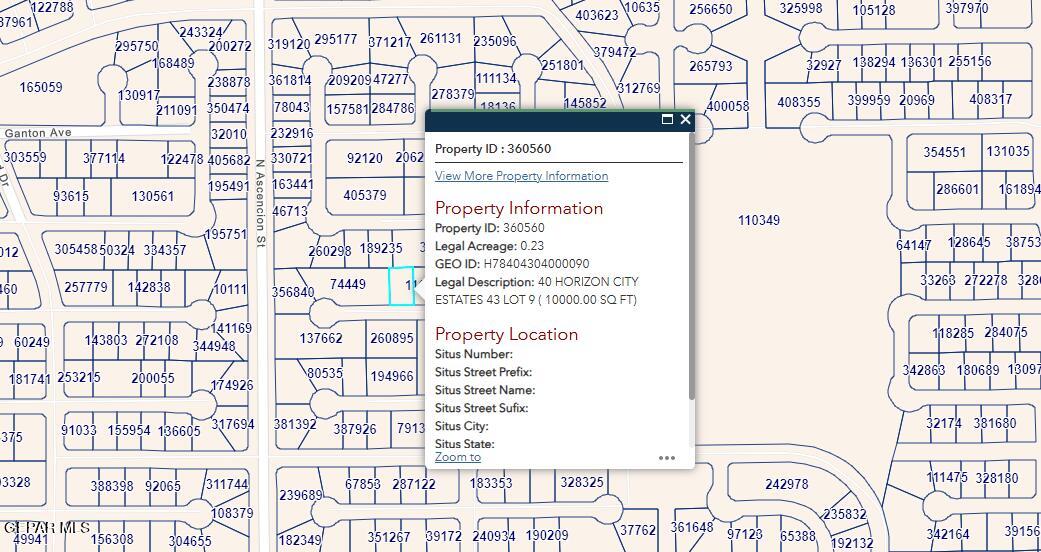Zoom to the selected property
This screenshot has width=1041, height=552.
click(x=457, y=457)
